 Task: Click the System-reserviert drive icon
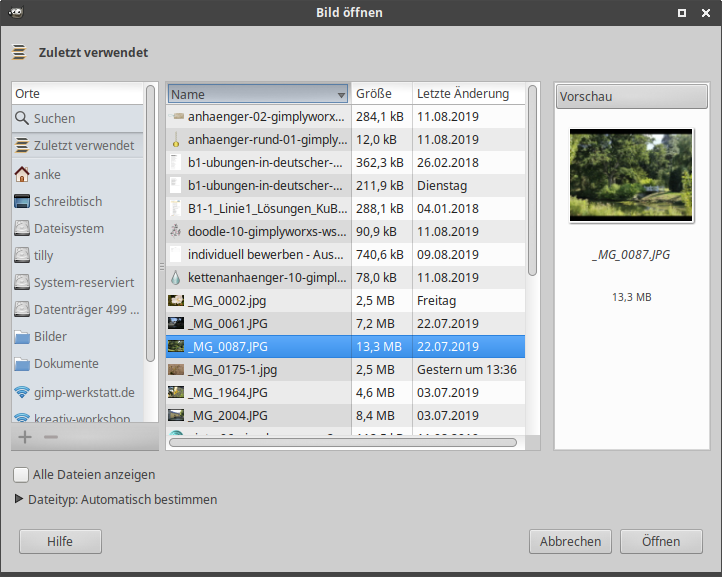(x=22, y=282)
